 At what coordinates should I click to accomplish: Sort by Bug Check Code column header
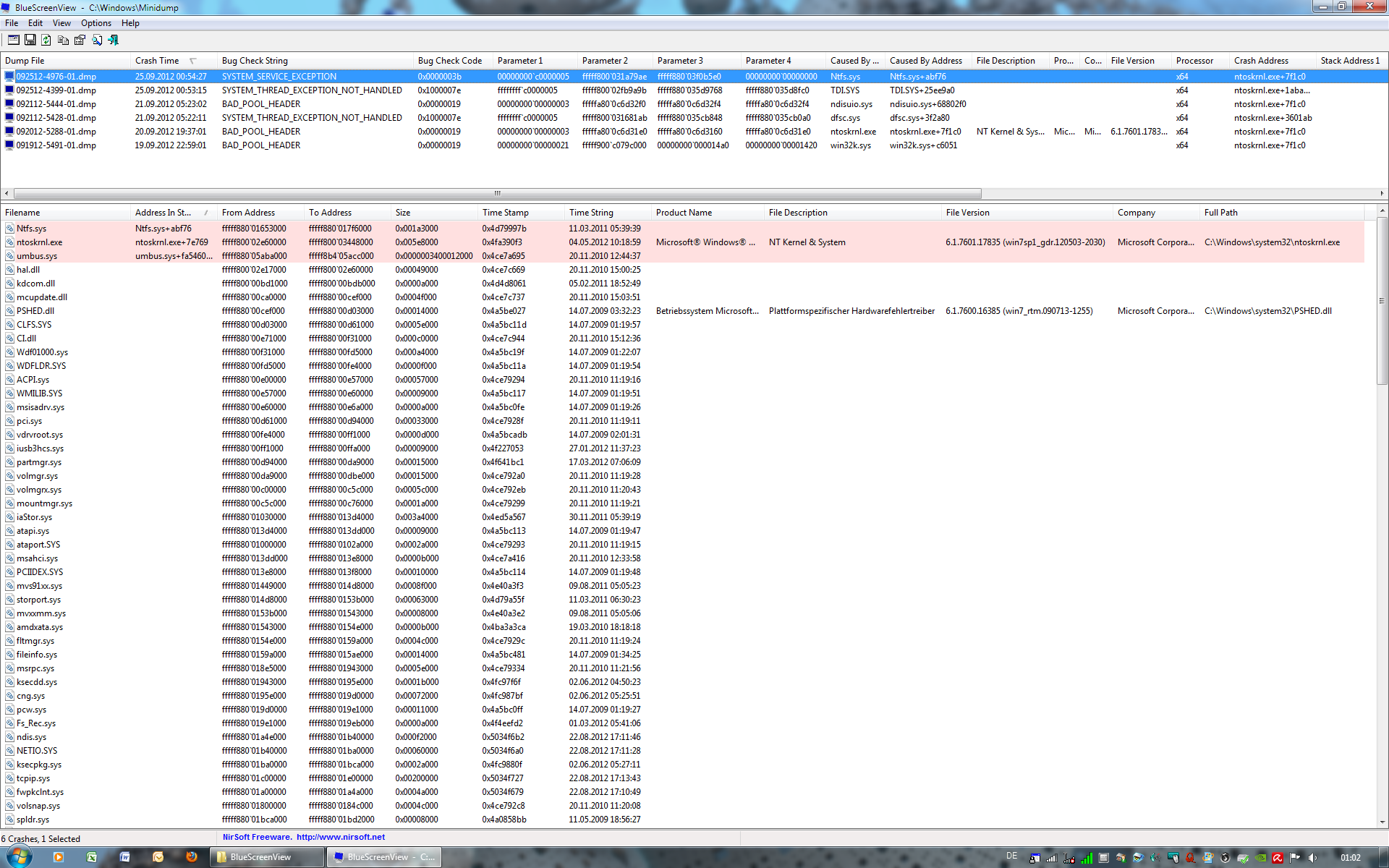pyautogui.click(x=449, y=61)
